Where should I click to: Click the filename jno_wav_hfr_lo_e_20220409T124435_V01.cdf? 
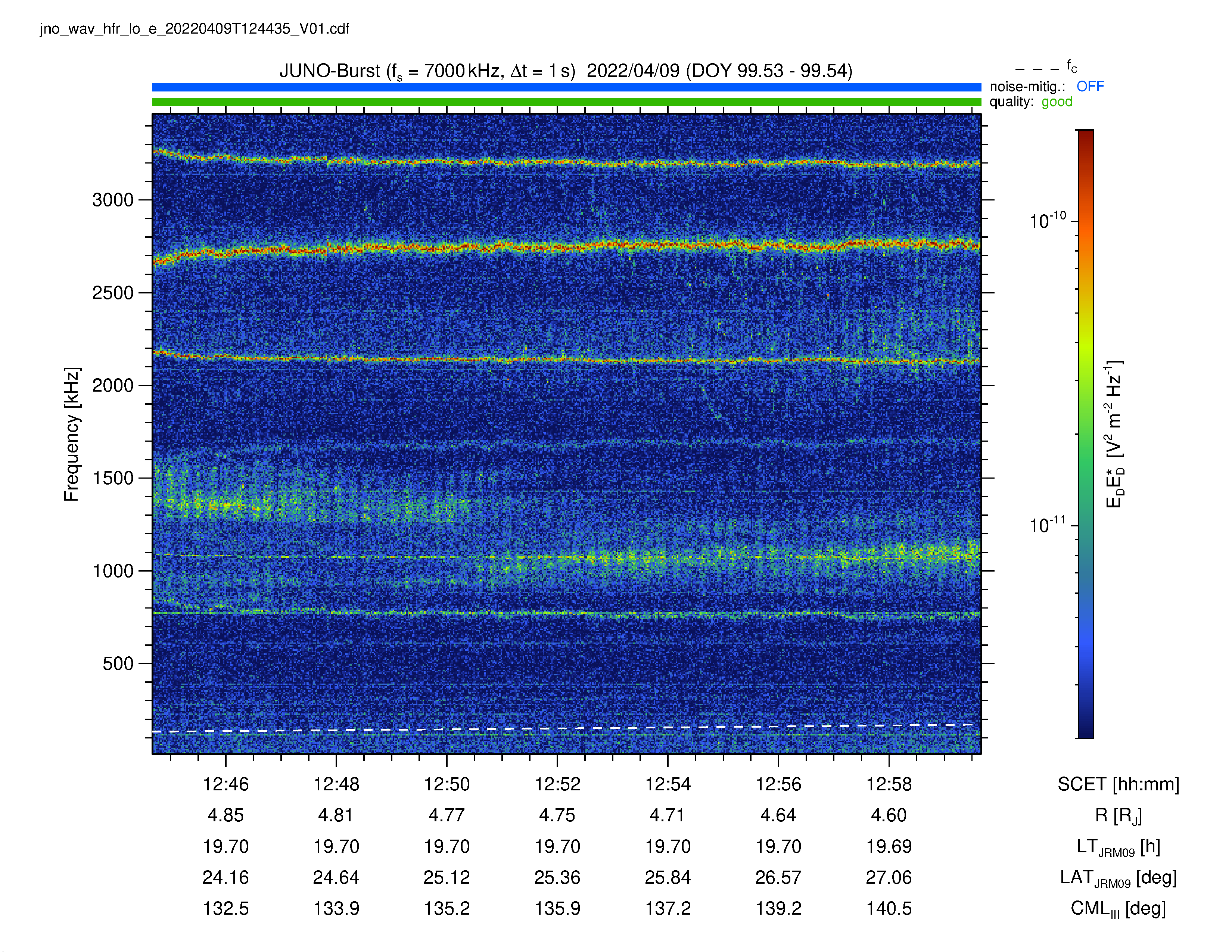point(195,29)
